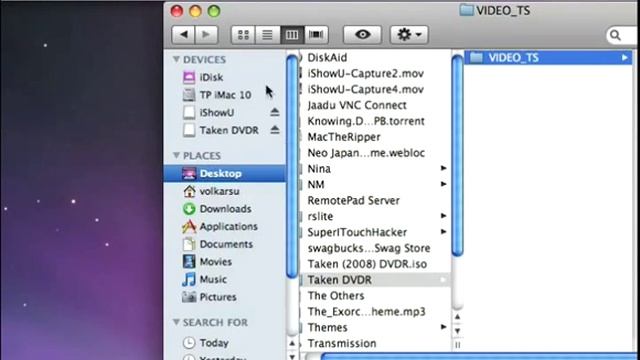Eject the Taken DVDR volume
Screen dimensions: 640x360
(x=275, y=130)
